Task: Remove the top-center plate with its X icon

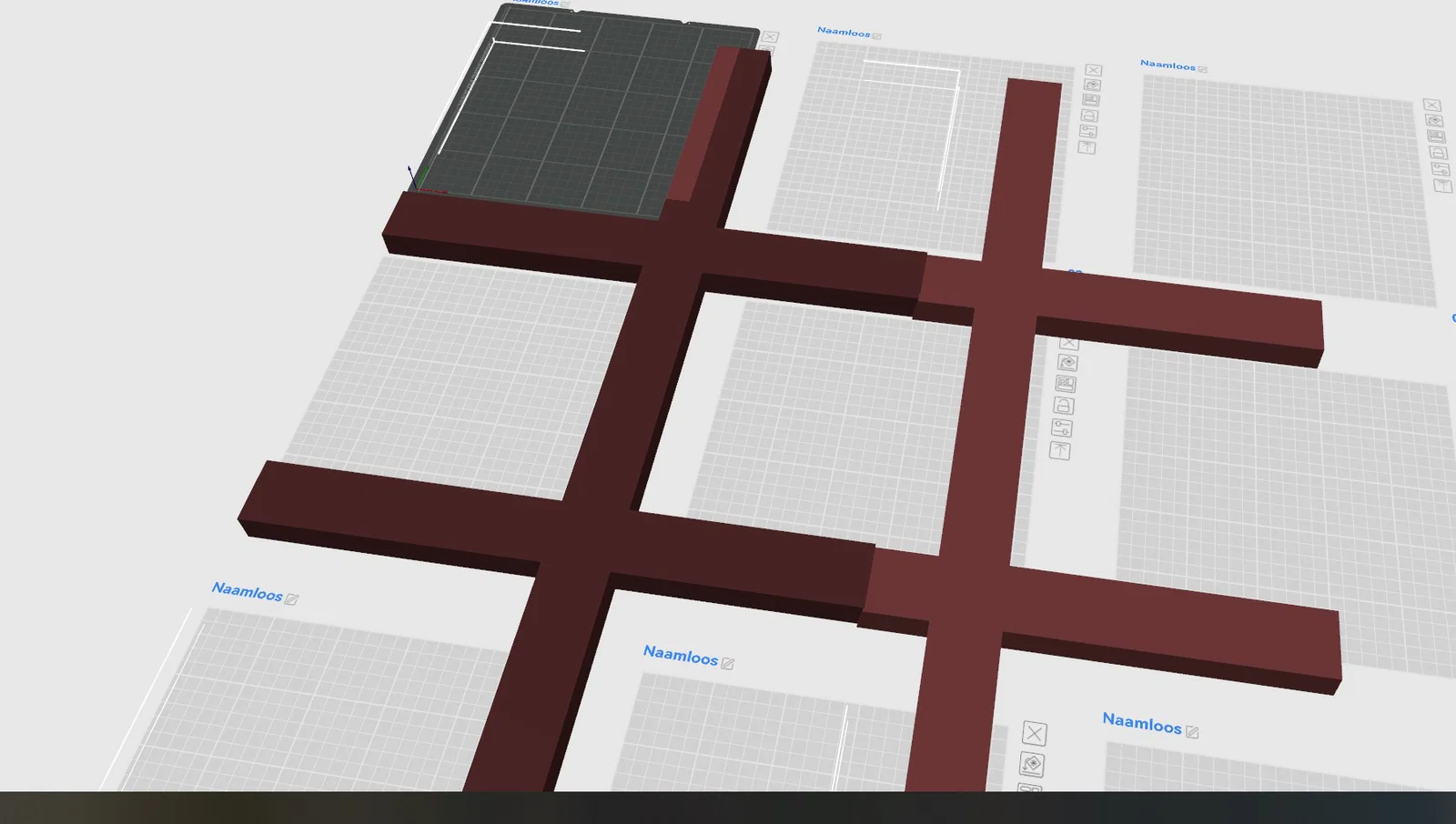Action: pos(1094,70)
